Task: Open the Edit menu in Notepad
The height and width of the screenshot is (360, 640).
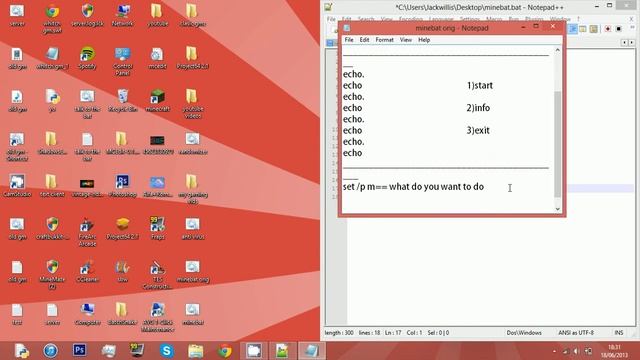Action: [364, 40]
